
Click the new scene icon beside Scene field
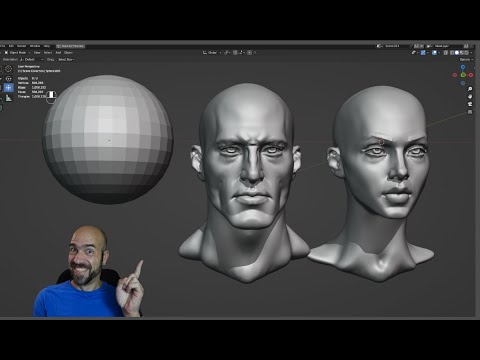[416, 46]
